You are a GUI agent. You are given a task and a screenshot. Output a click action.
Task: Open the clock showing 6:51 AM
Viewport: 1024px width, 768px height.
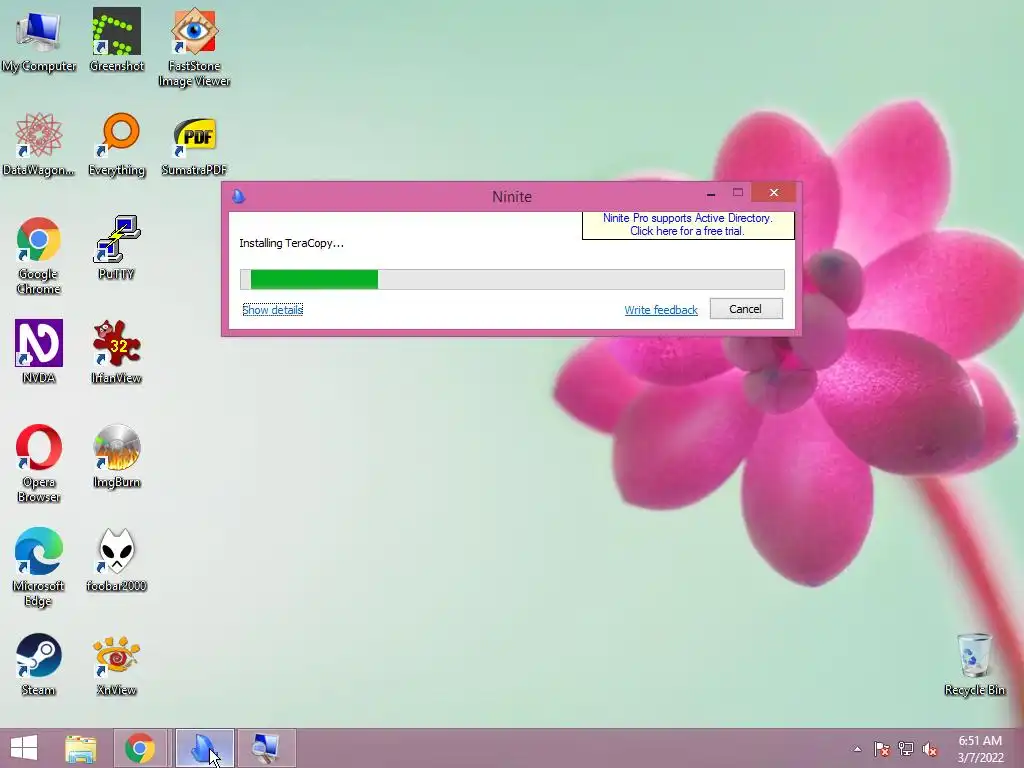coord(980,749)
